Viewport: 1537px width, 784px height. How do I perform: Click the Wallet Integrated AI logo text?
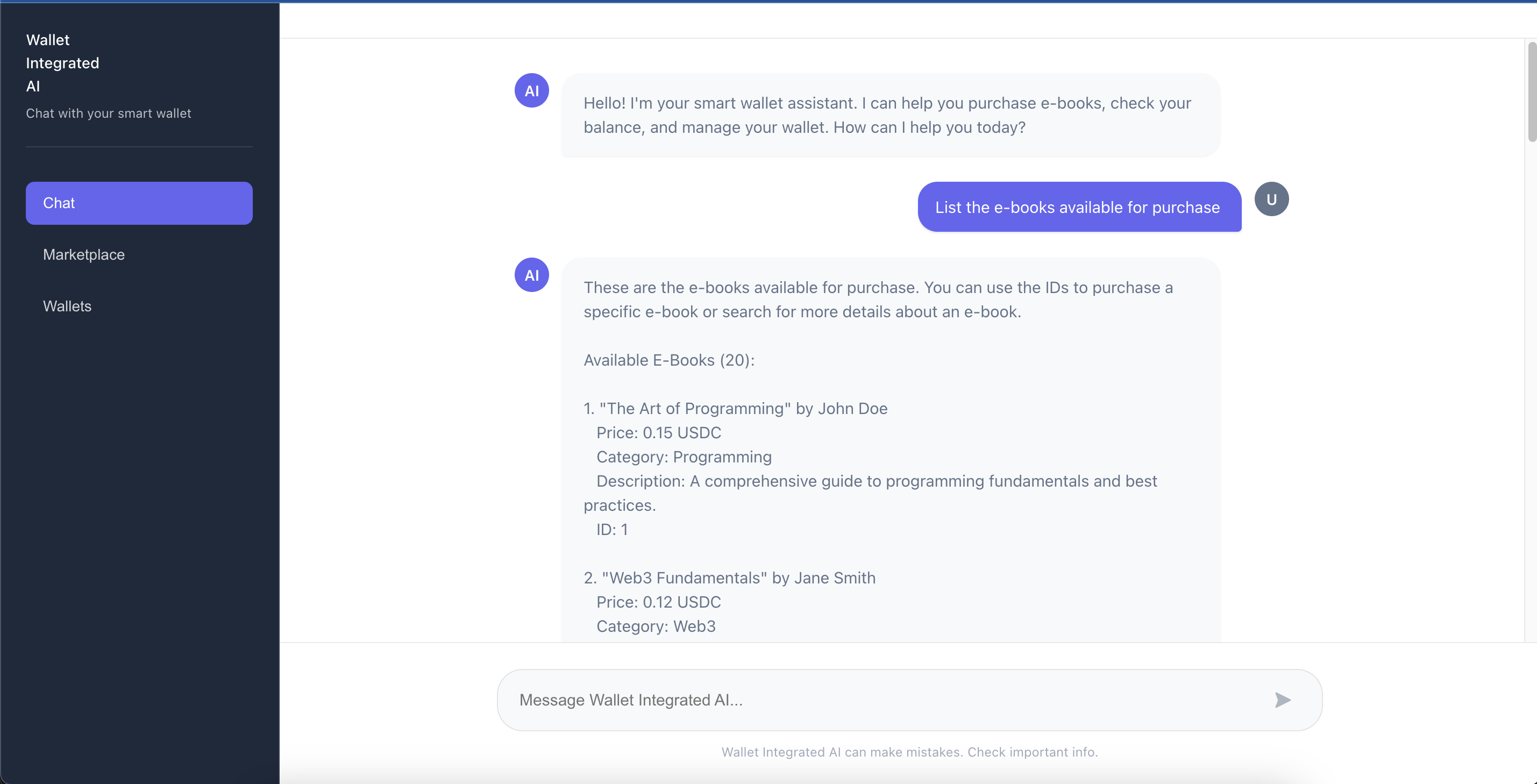pyautogui.click(x=62, y=63)
